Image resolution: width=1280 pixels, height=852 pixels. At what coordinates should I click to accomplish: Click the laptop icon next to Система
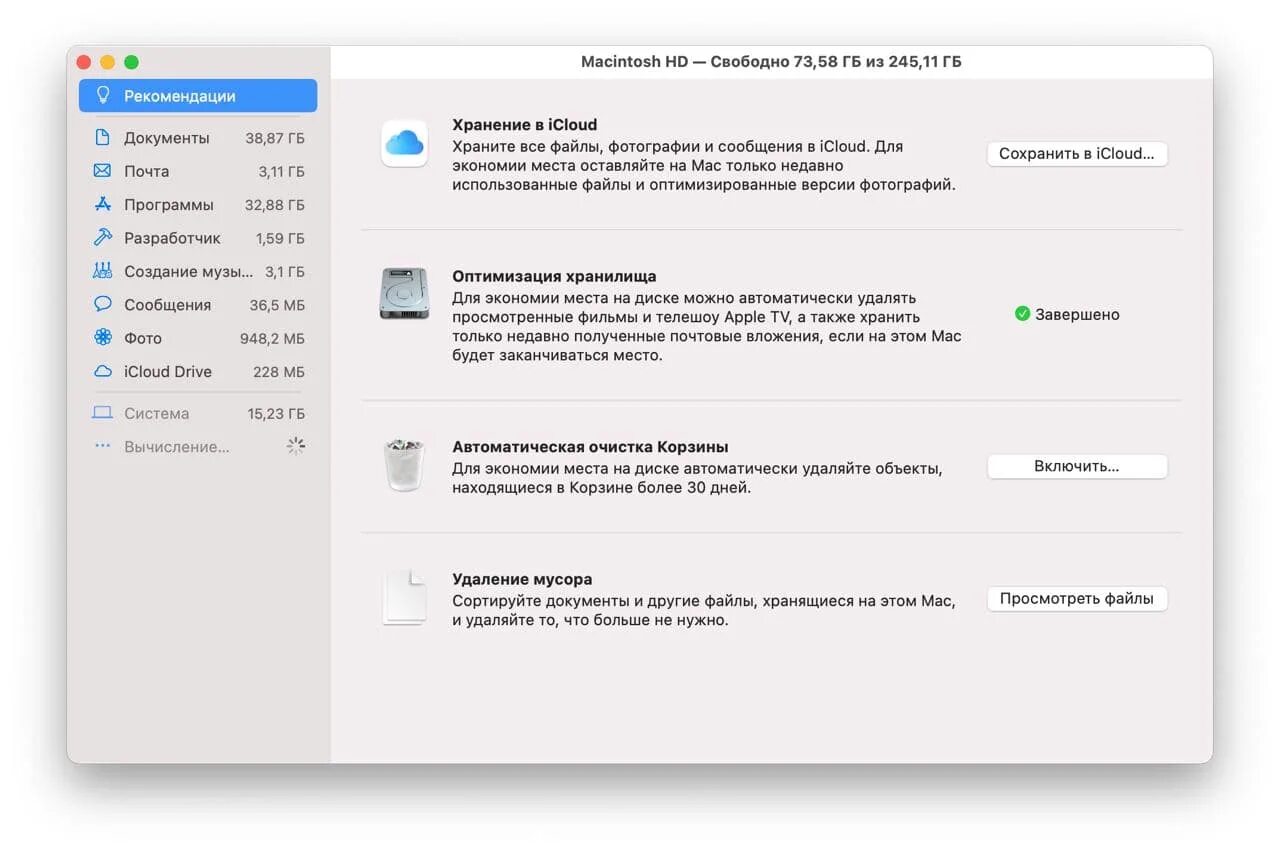102,413
